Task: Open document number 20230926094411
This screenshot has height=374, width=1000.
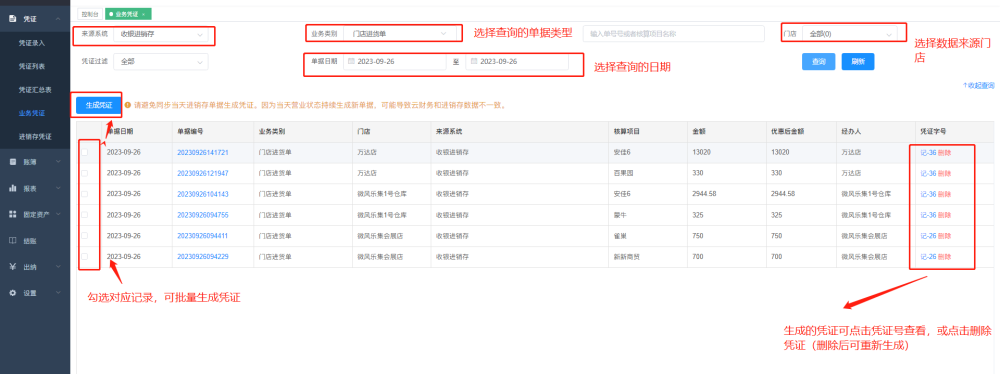Action: 203,236
